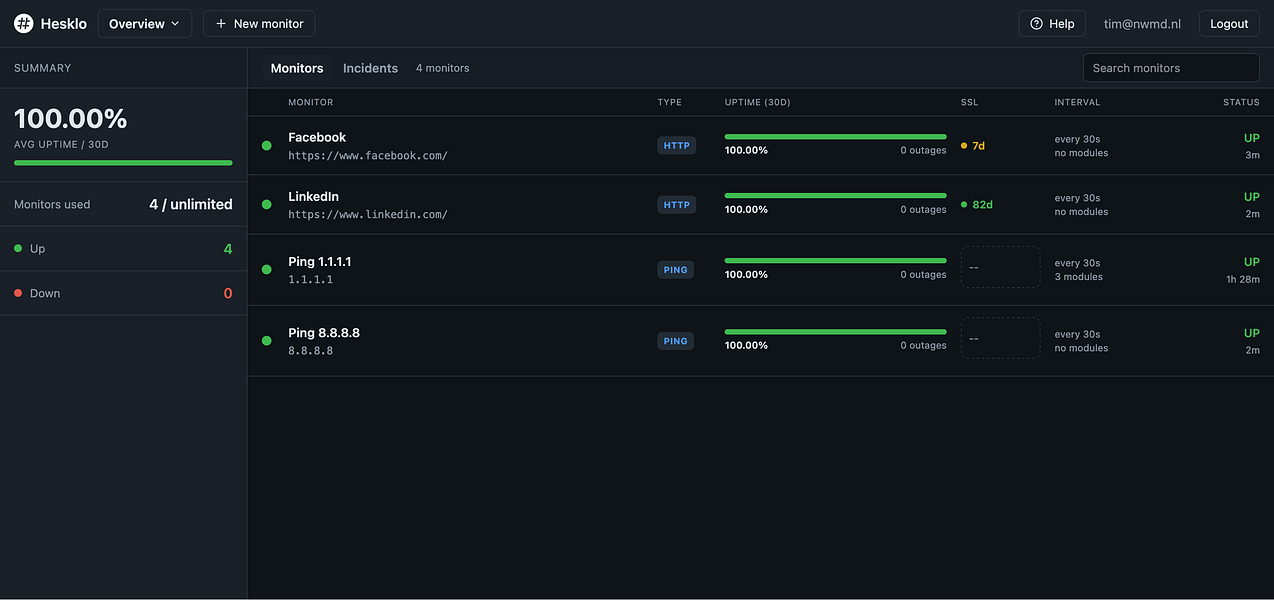Open the LinkedIn monitor row
Image resolution: width=1274 pixels, height=600 pixels.
click(x=761, y=205)
